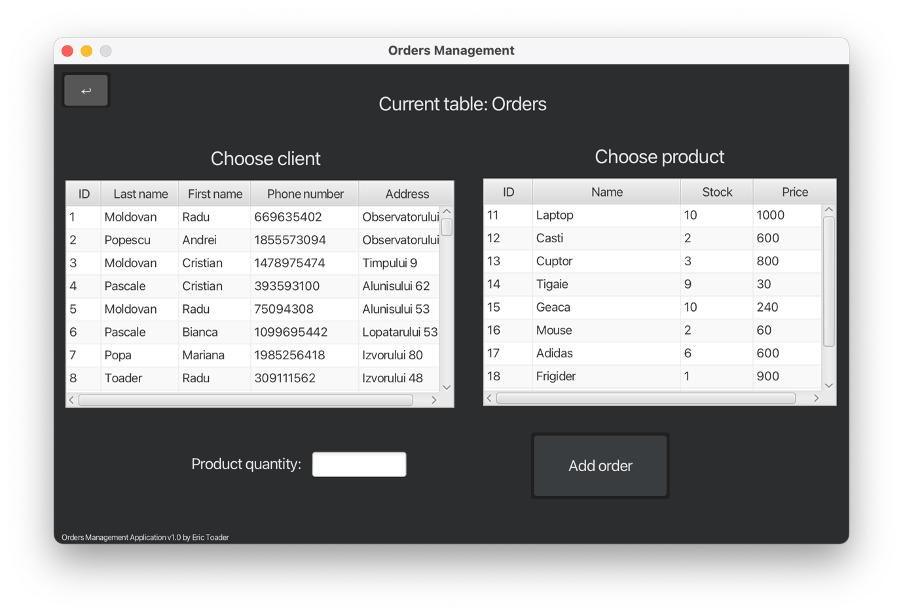The height and width of the screenshot is (616, 904).
Task: Click the product table ID column header
Action: pos(508,192)
